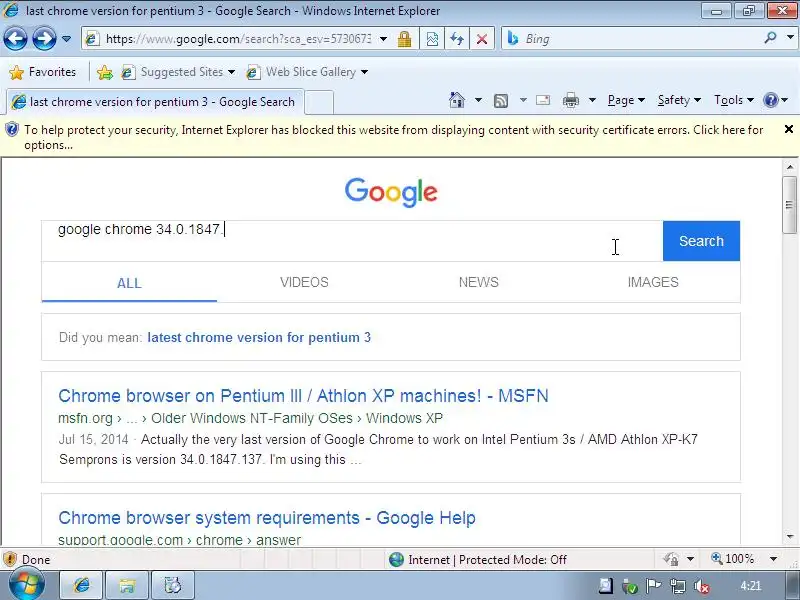Select the ALL results tab
The height and width of the screenshot is (600, 800).
[129, 283]
